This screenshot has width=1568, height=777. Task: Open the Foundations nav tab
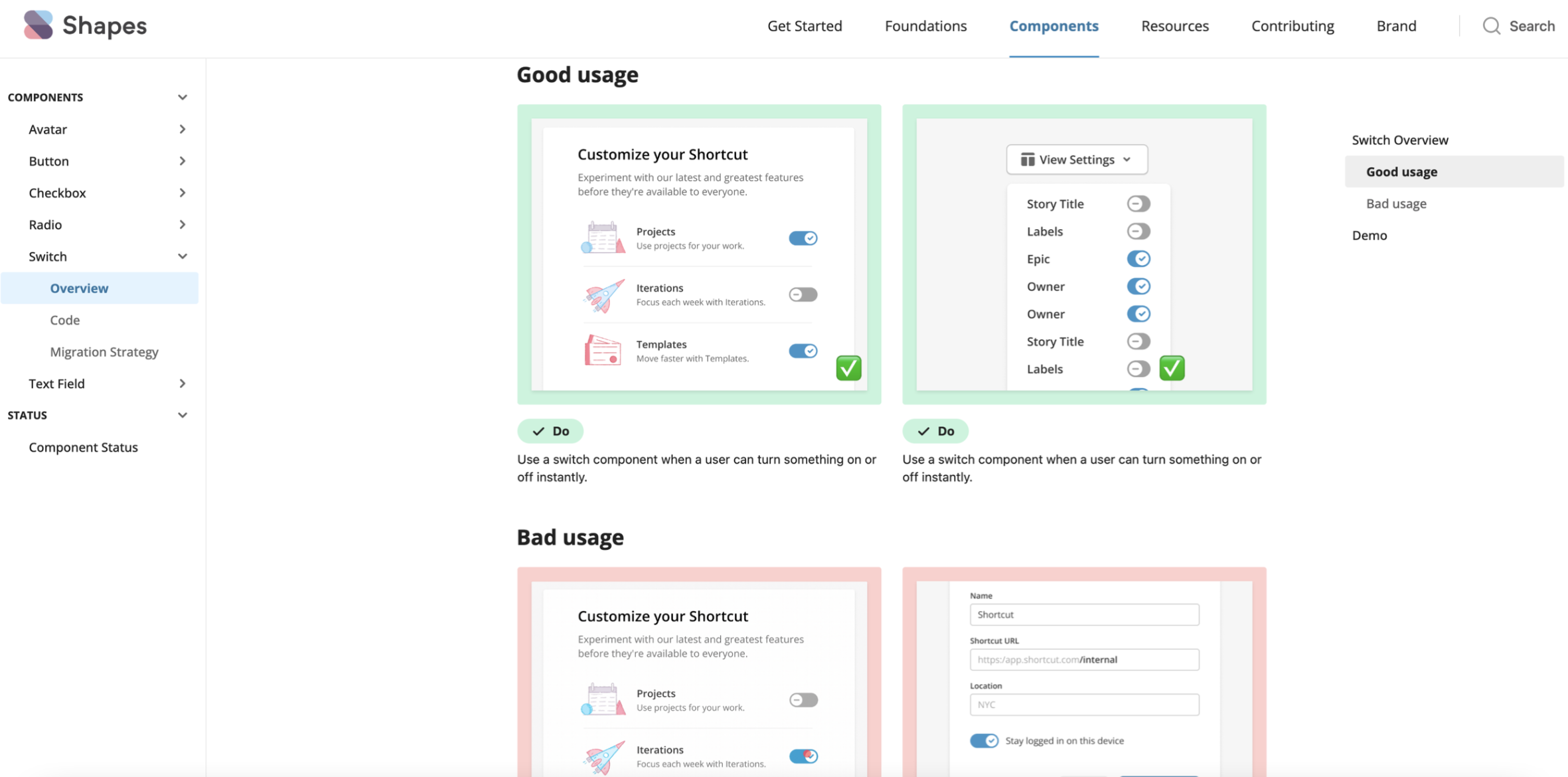pyautogui.click(x=925, y=26)
